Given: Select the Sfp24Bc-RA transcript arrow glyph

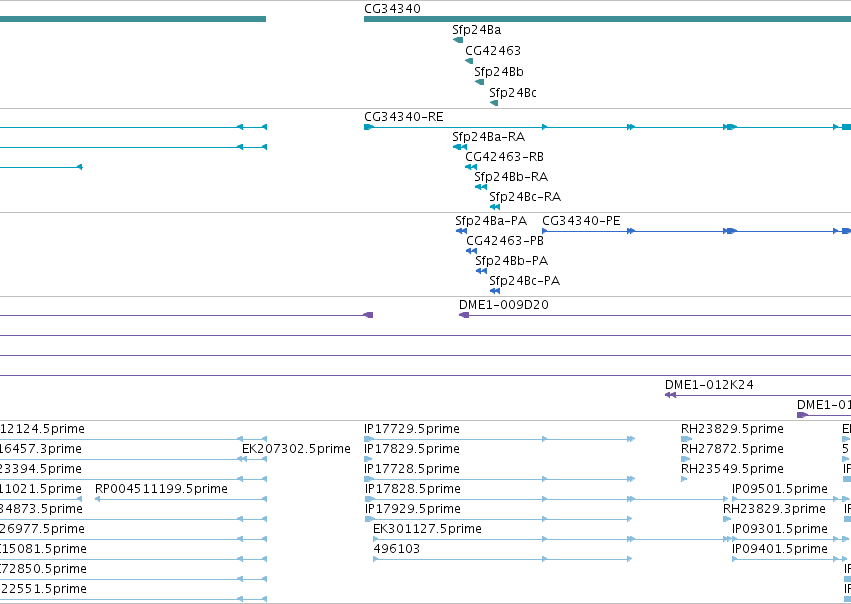Looking at the screenshot, I should 494,207.
